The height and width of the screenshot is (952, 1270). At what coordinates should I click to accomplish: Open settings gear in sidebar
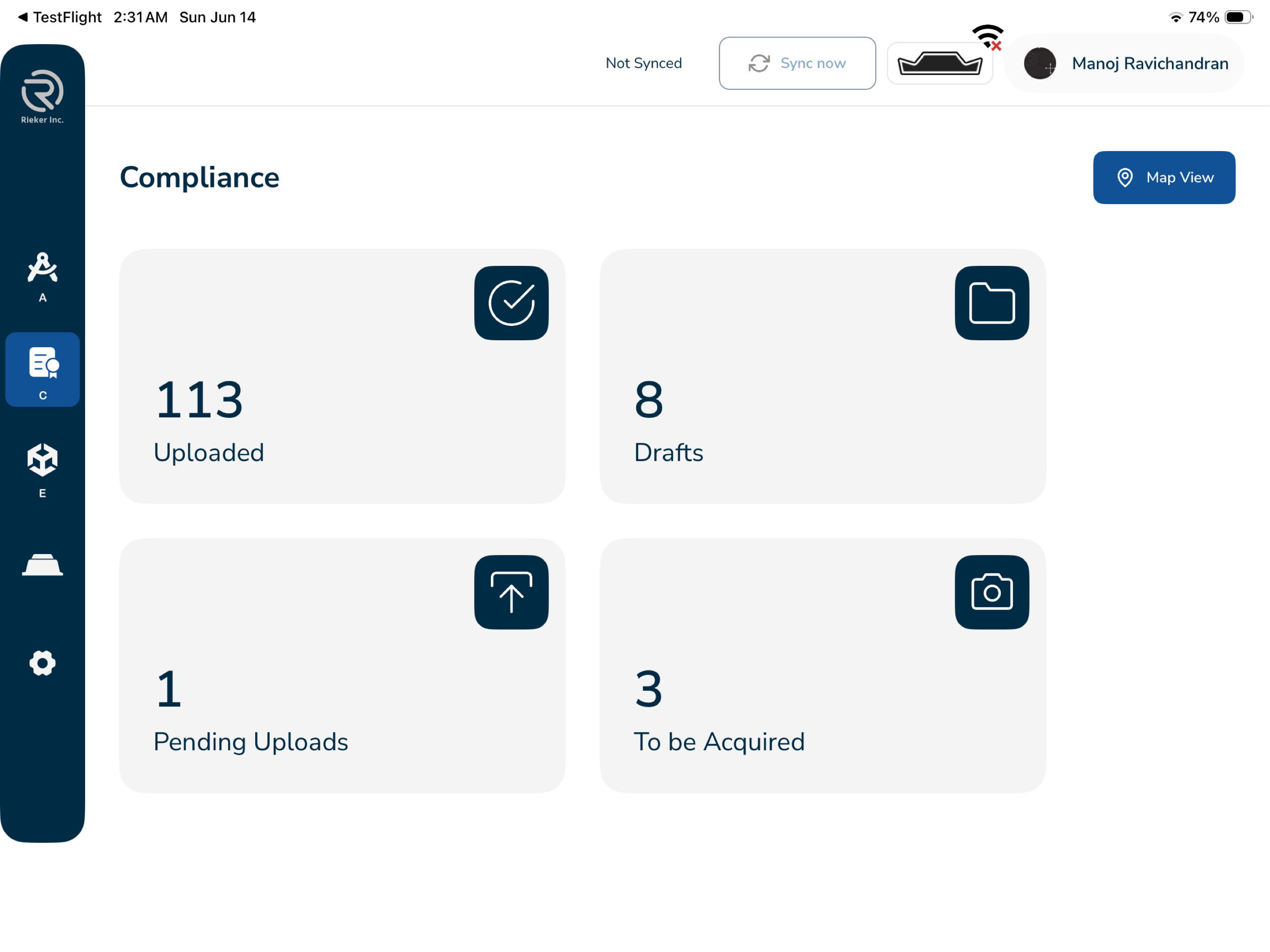point(42,662)
